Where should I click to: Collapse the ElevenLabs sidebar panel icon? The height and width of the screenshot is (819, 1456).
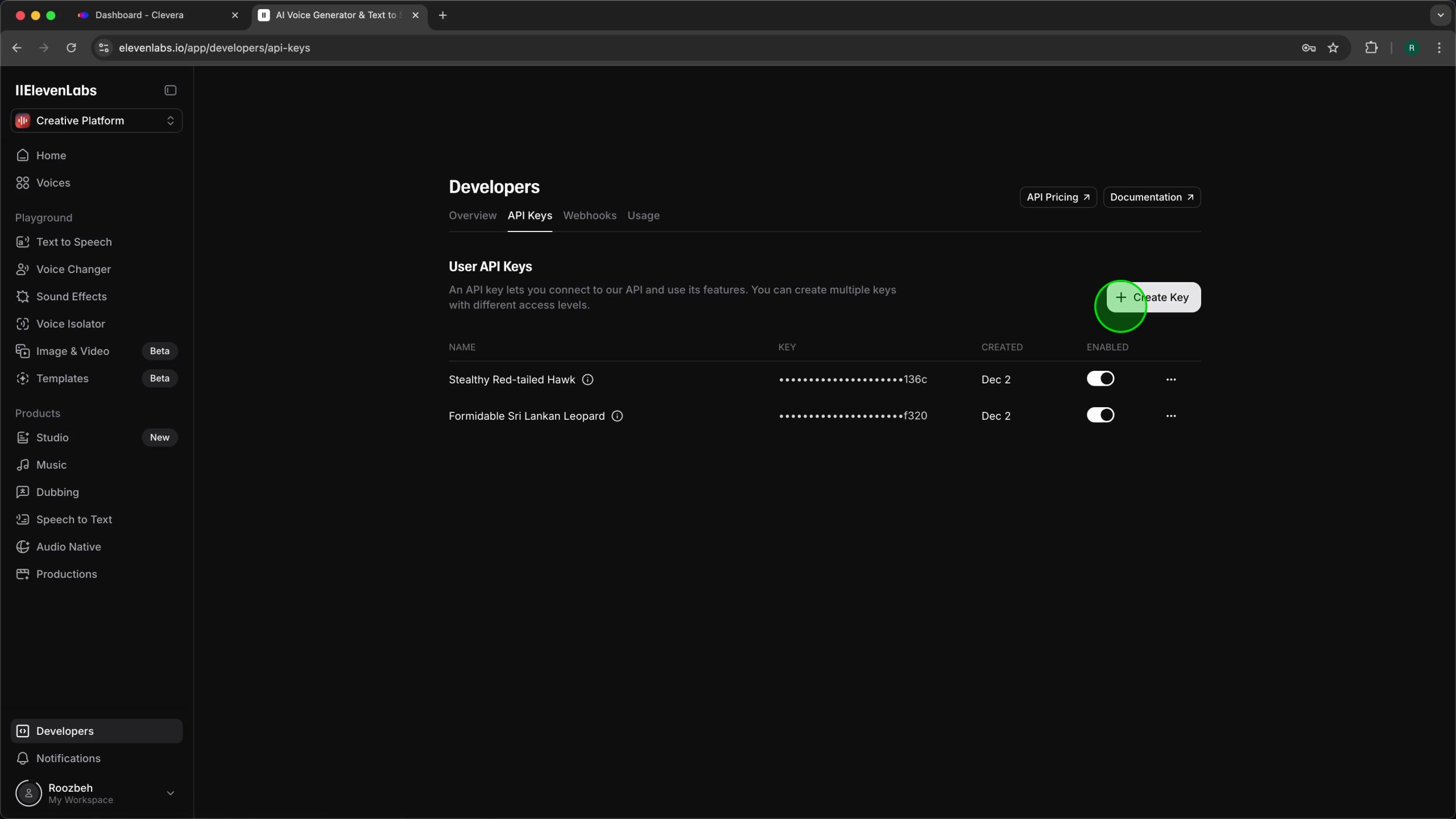coord(170,90)
